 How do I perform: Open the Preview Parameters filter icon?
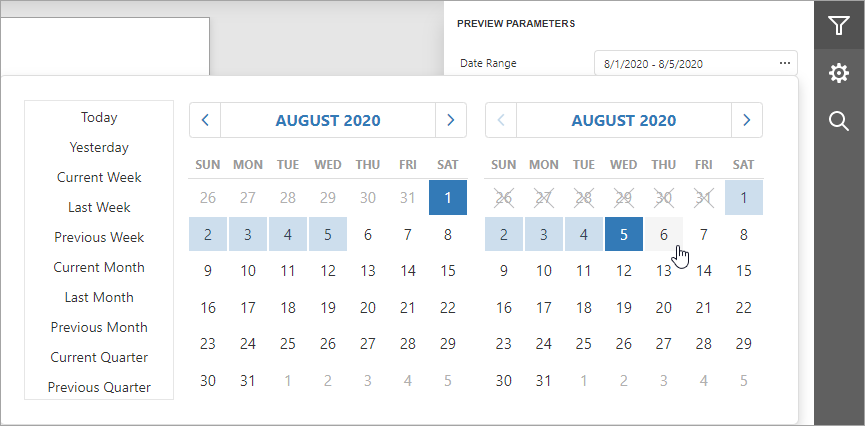[839, 26]
